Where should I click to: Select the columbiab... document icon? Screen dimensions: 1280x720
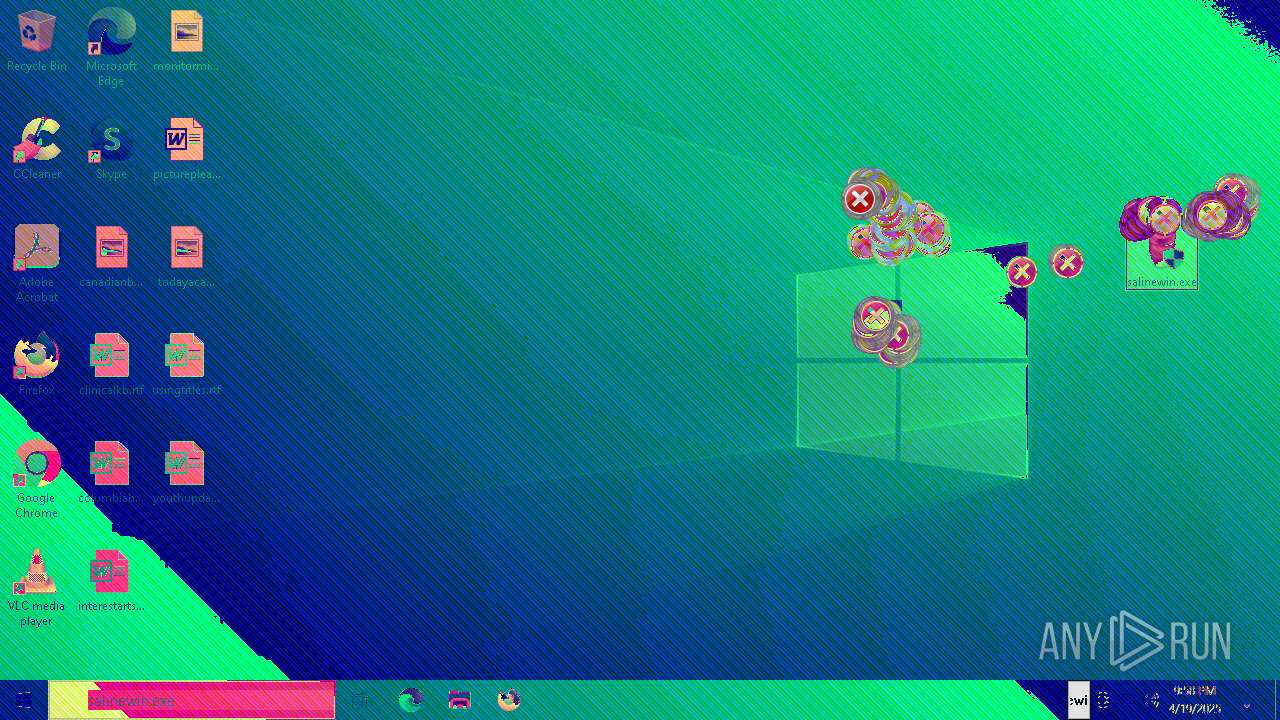[111, 473]
